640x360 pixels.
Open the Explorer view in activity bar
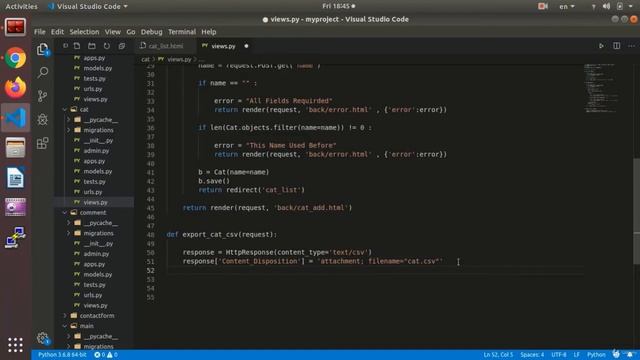coord(42,49)
